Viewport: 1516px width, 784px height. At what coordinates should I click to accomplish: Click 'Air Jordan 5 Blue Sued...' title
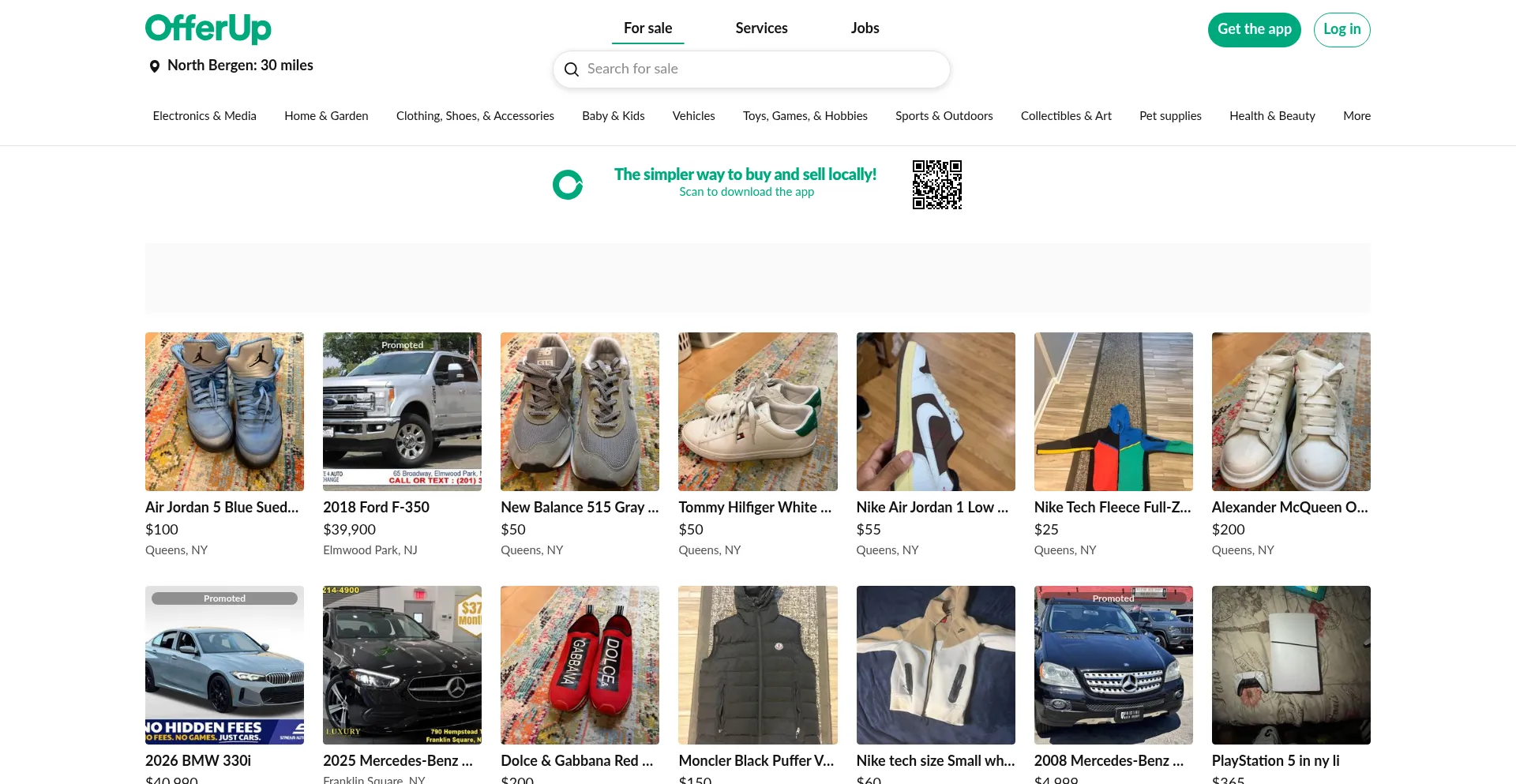tap(222, 508)
